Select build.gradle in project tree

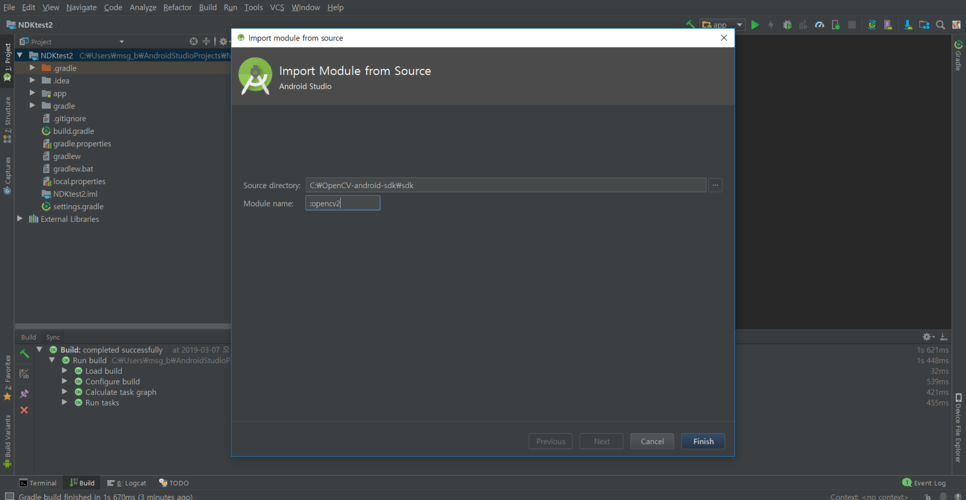point(67,131)
